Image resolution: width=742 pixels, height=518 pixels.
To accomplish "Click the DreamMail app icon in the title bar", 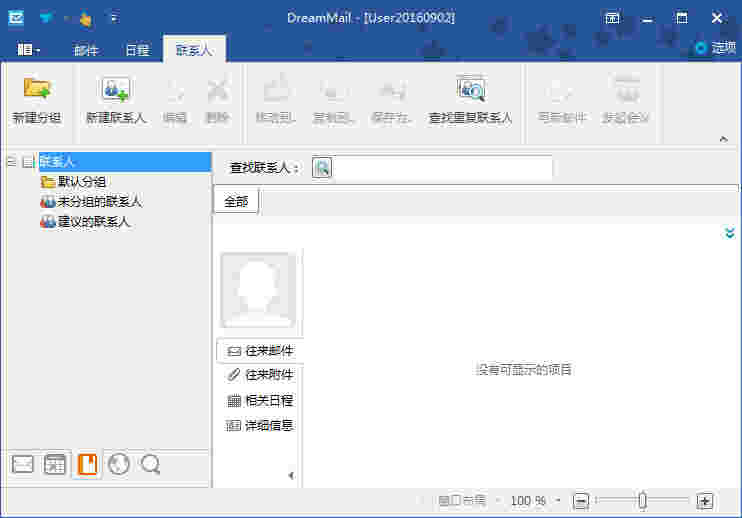I will click(x=16, y=18).
